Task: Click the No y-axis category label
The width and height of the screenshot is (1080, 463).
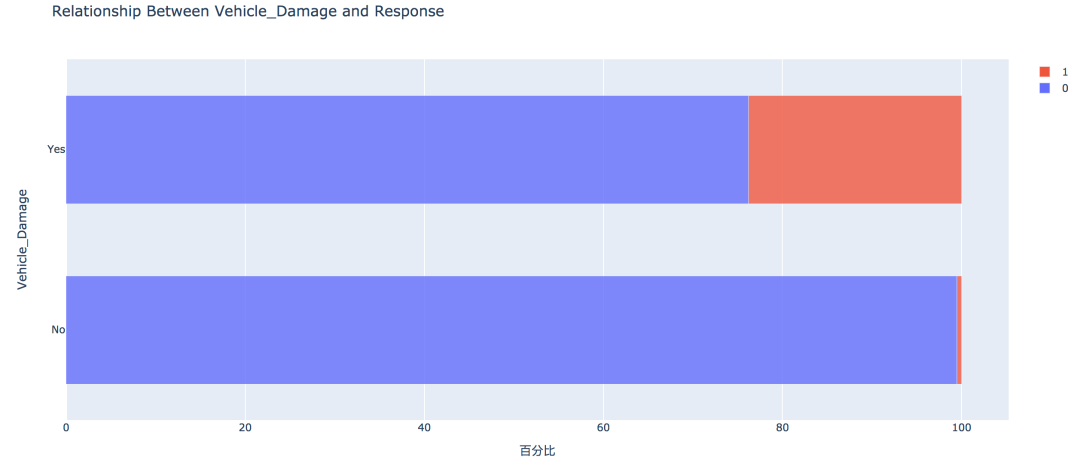Action: (x=58, y=329)
